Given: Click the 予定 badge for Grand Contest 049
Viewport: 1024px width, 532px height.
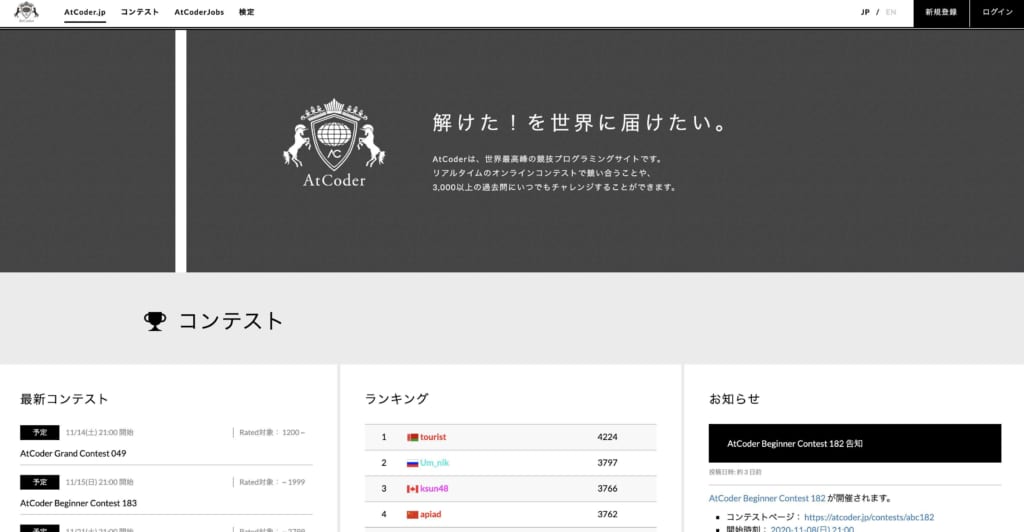Looking at the screenshot, I should coord(40,432).
